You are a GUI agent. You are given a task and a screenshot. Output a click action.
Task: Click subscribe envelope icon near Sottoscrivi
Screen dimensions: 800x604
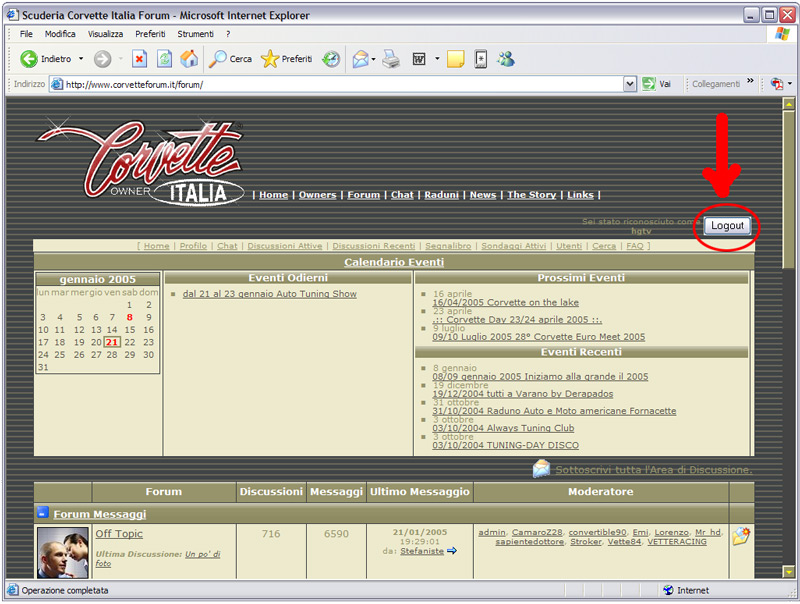pyautogui.click(x=541, y=468)
